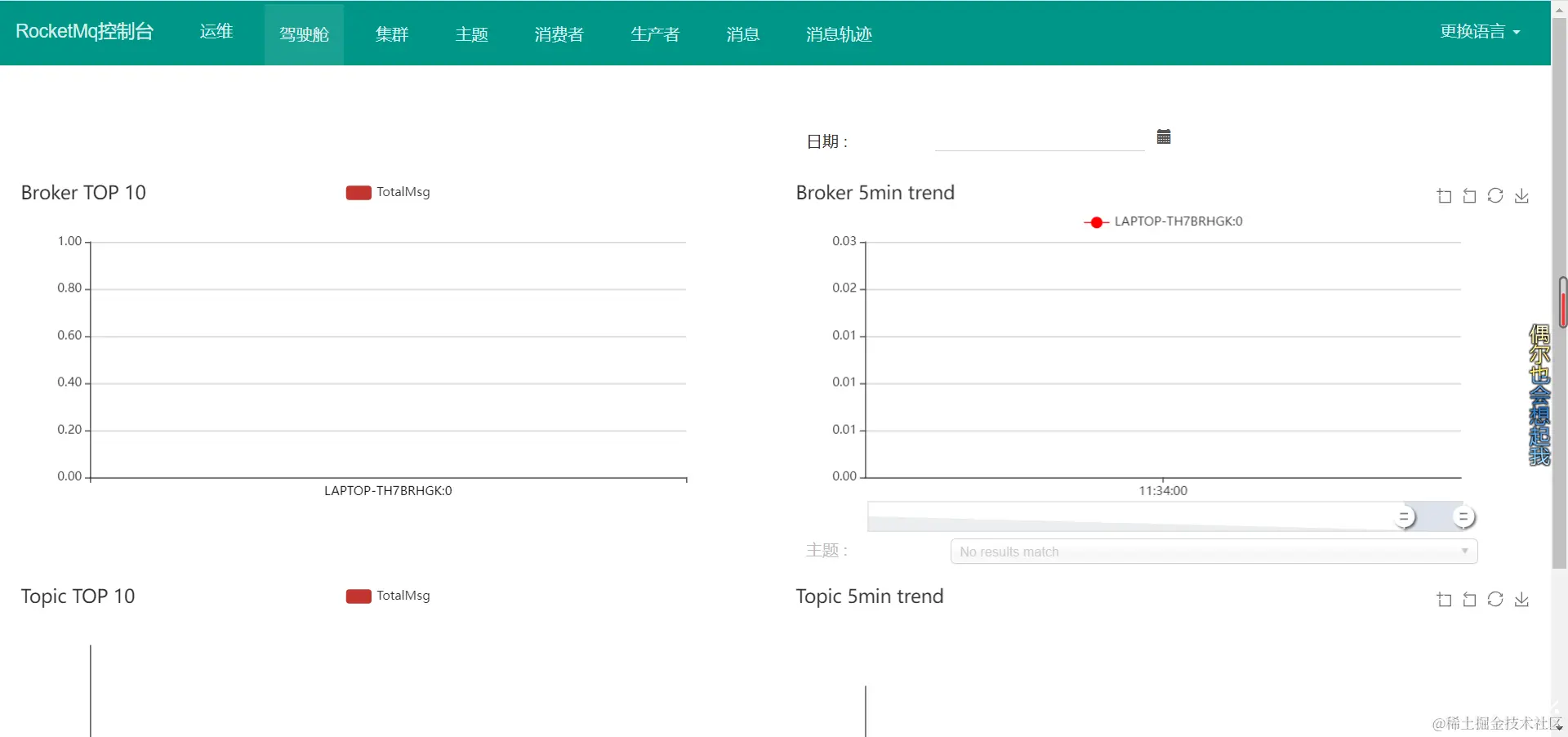Reset area zoom in Topic 5min trend
The image size is (1568, 737).
(x=1469, y=600)
